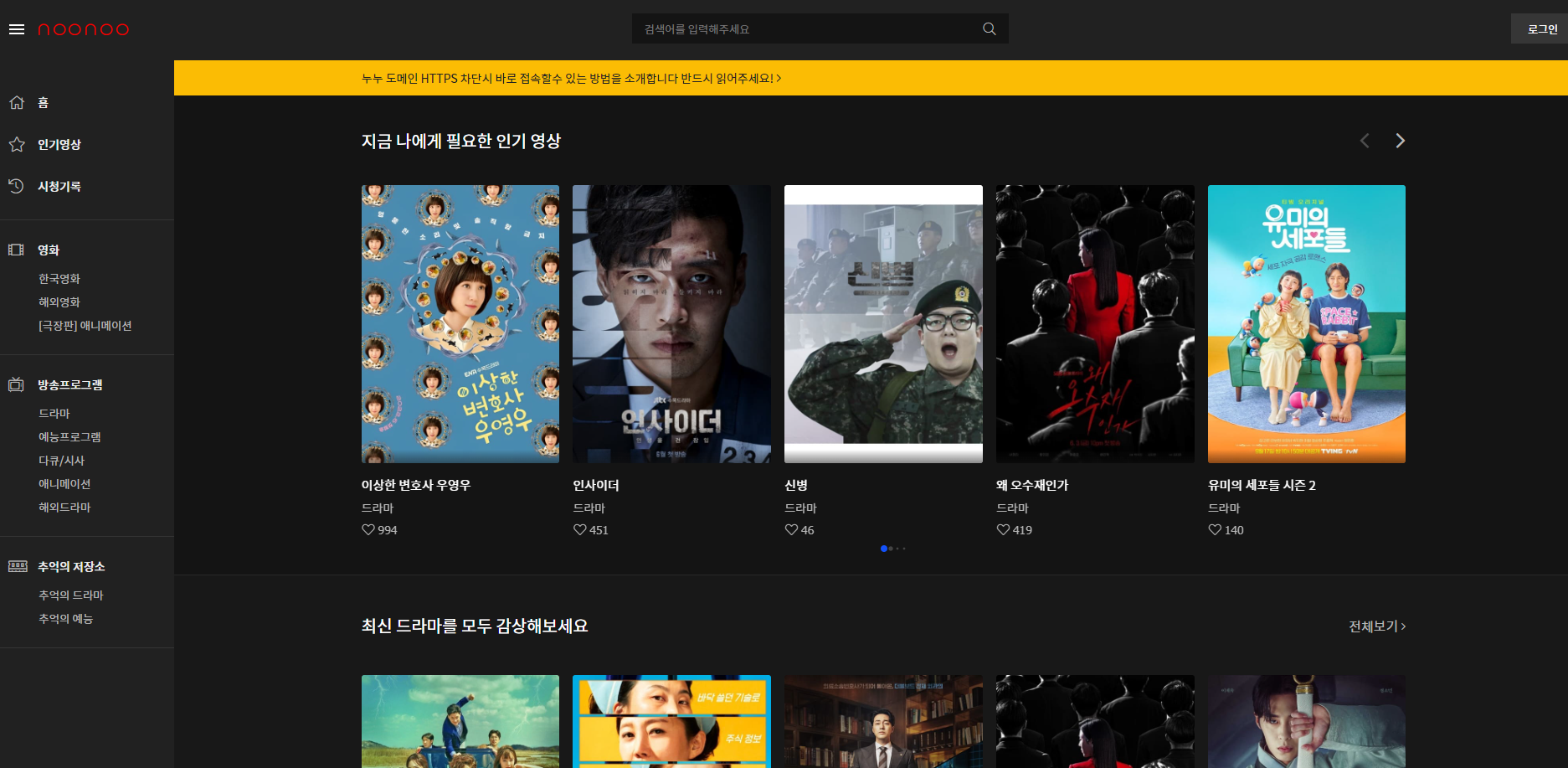Open [극장판] 애니메이션 submenu item
The width and height of the screenshot is (1568, 768).
85,325
